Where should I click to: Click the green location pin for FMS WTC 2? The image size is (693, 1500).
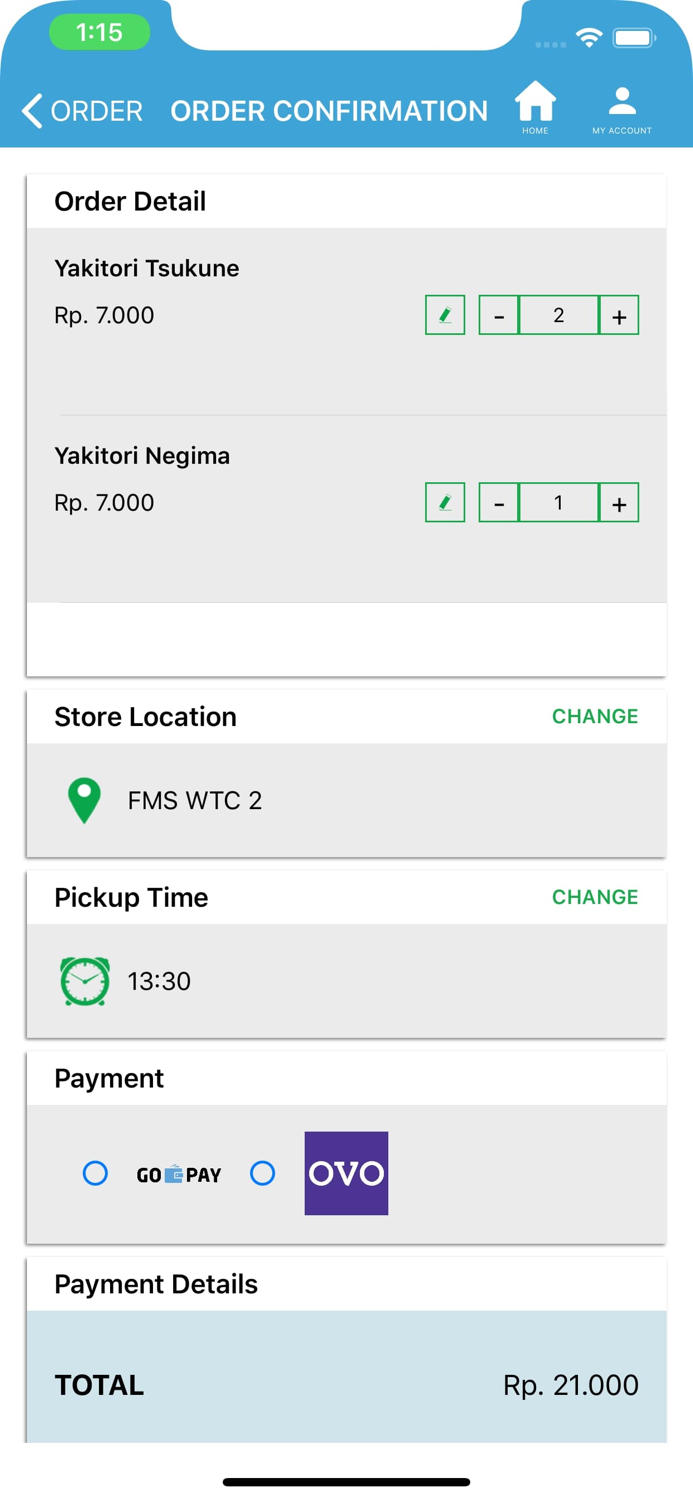84,799
